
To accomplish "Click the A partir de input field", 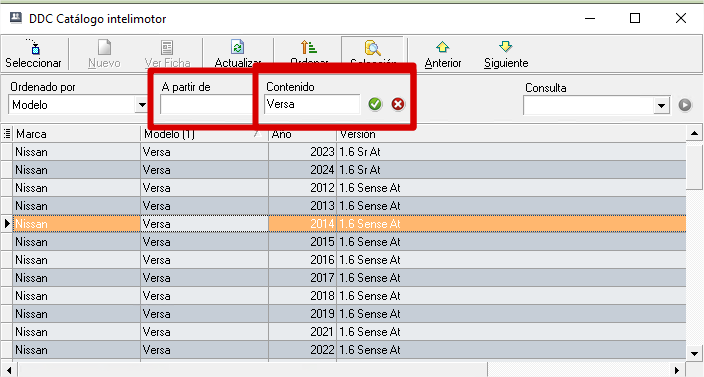I will pyautogui.click(x=206, y=105).
